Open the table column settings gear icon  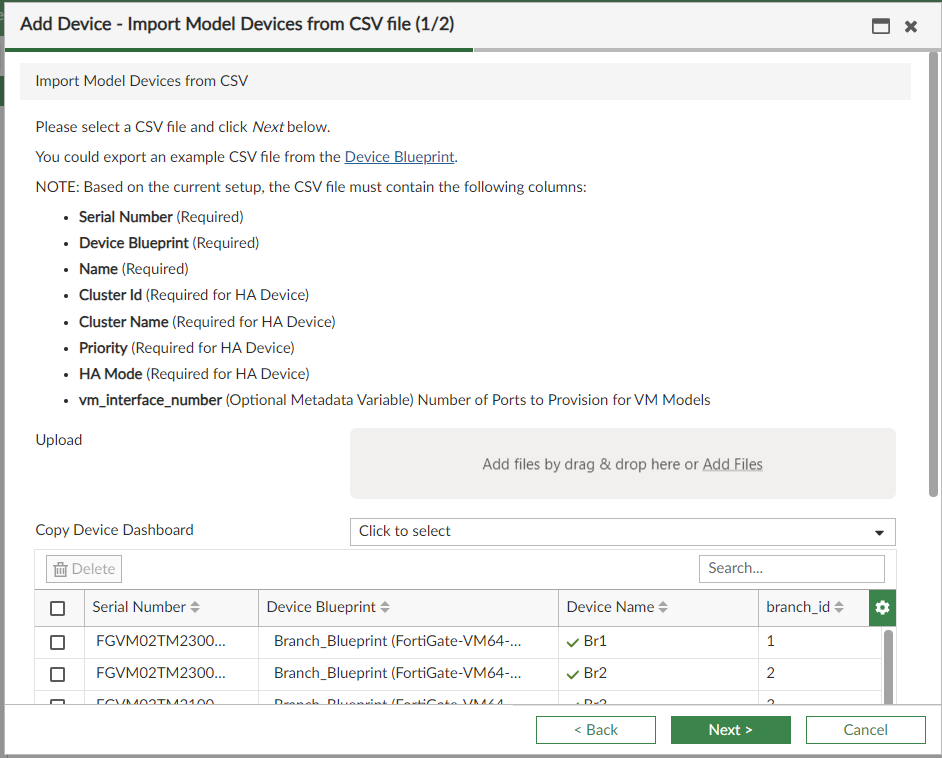[x=882, y=607]
